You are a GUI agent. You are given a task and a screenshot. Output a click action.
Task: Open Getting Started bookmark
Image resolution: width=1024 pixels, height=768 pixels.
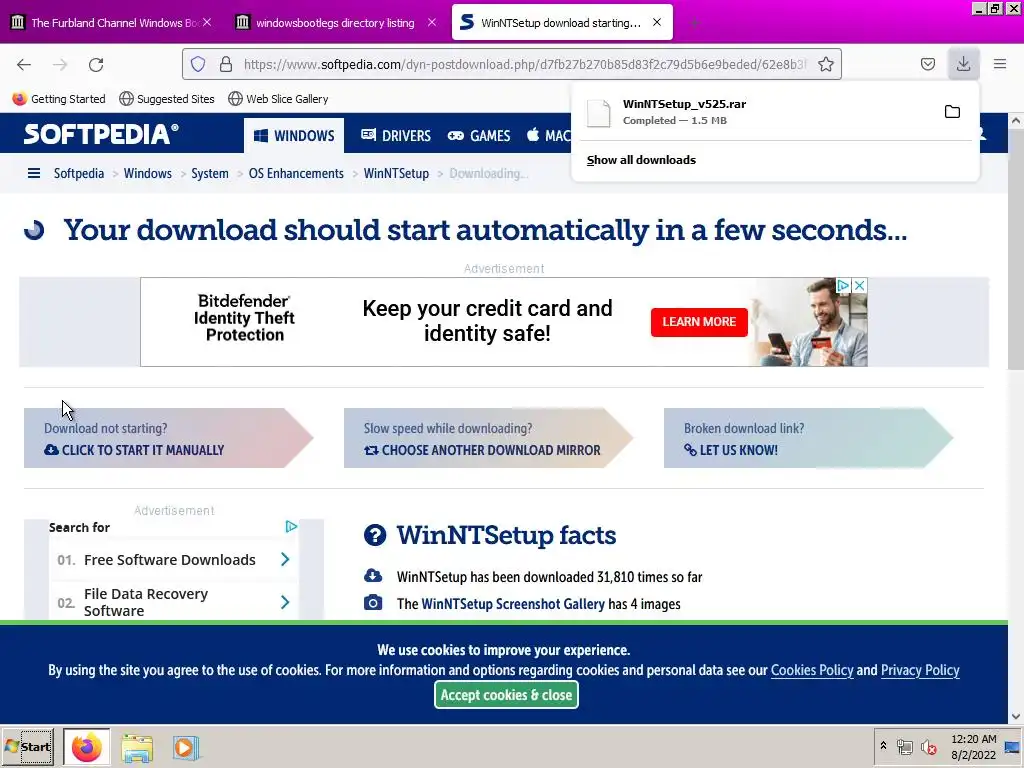coord(59,99)
